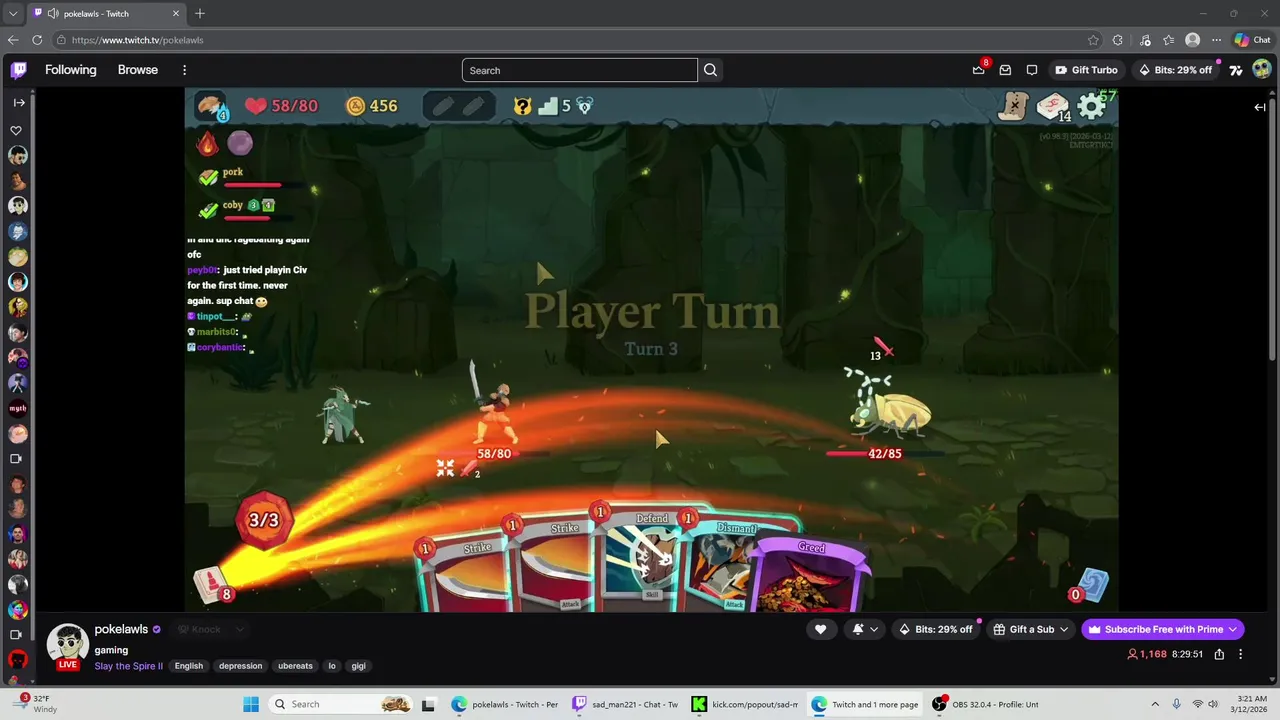
Task: Bookmark this page with the star icon
Action: pyautogui.click(x=1093, y=40)
